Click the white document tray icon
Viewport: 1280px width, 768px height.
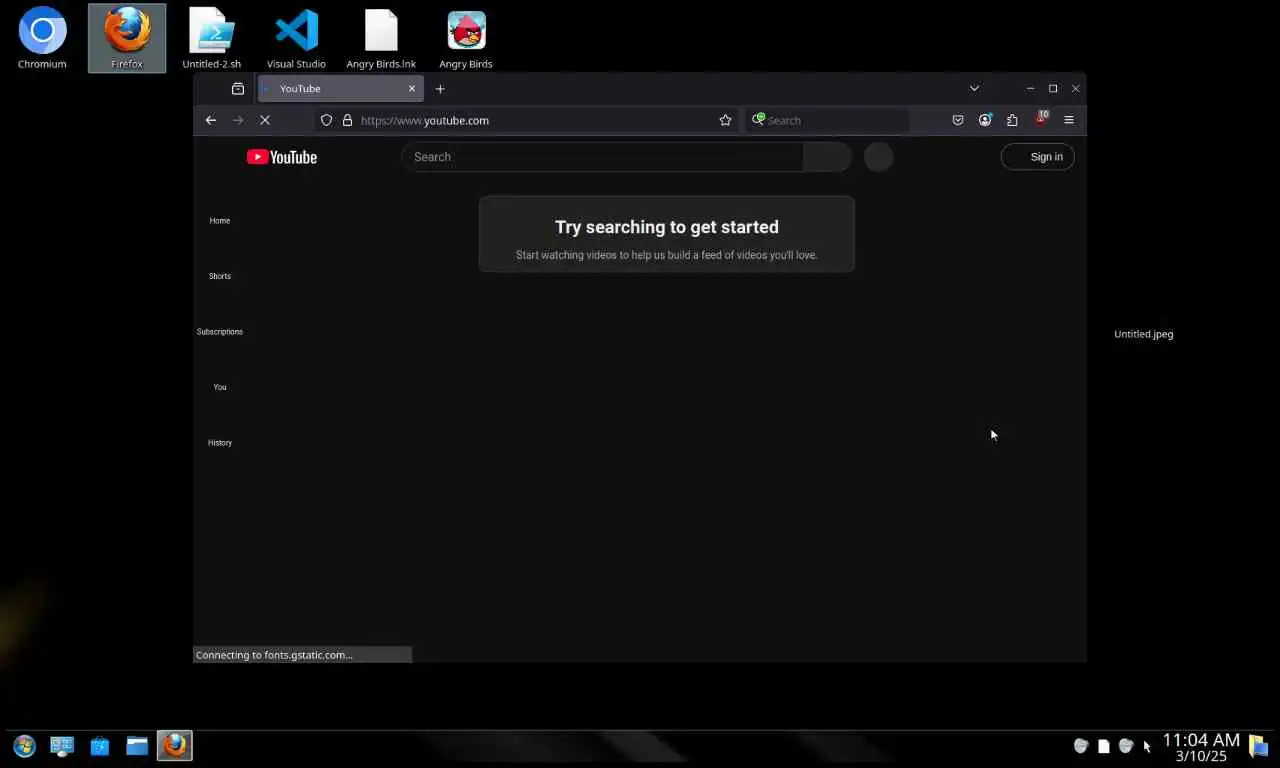click(1103, 746)
